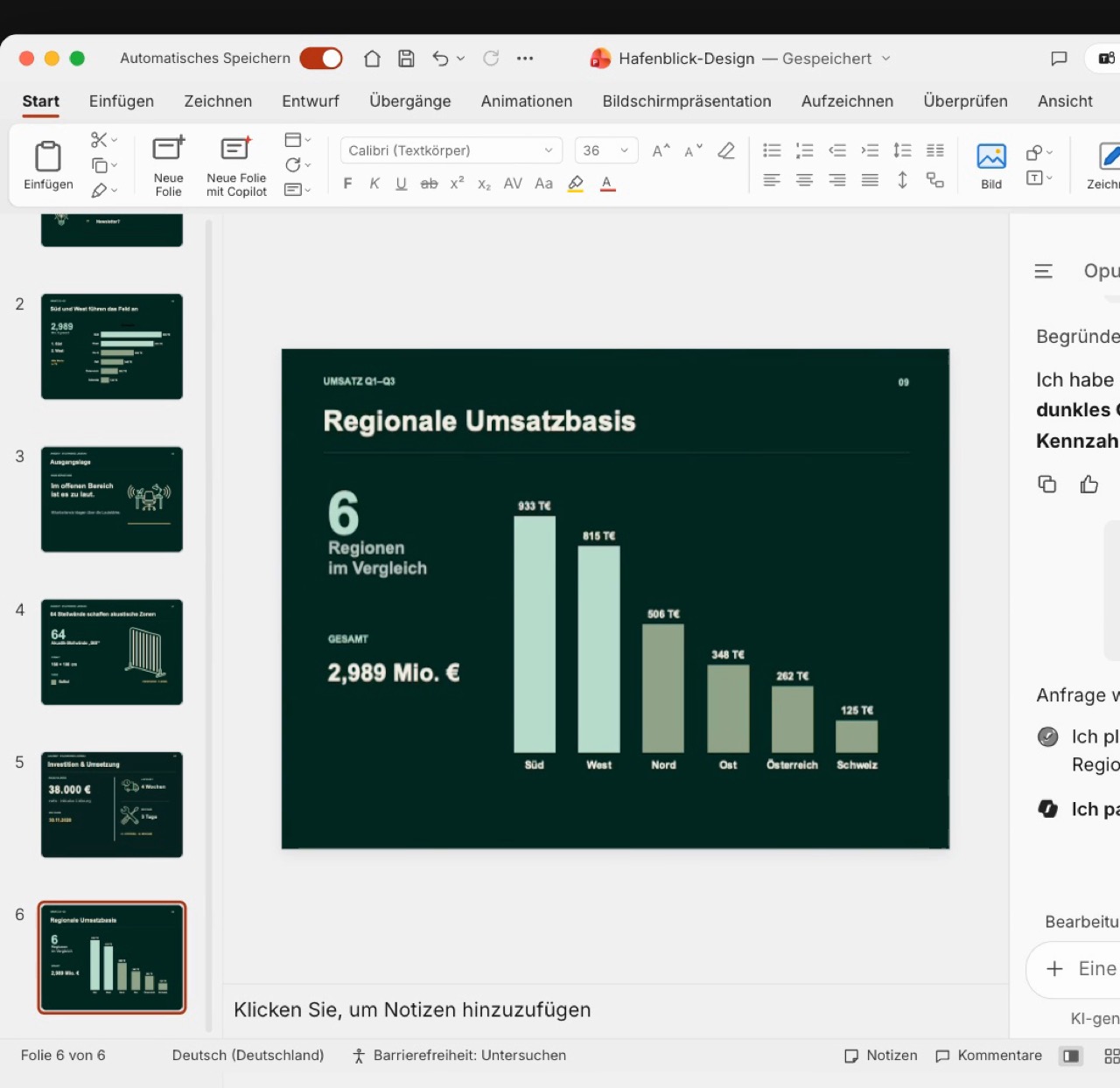
Task: Go to the Übergänge tab
Action: (410, 101)
